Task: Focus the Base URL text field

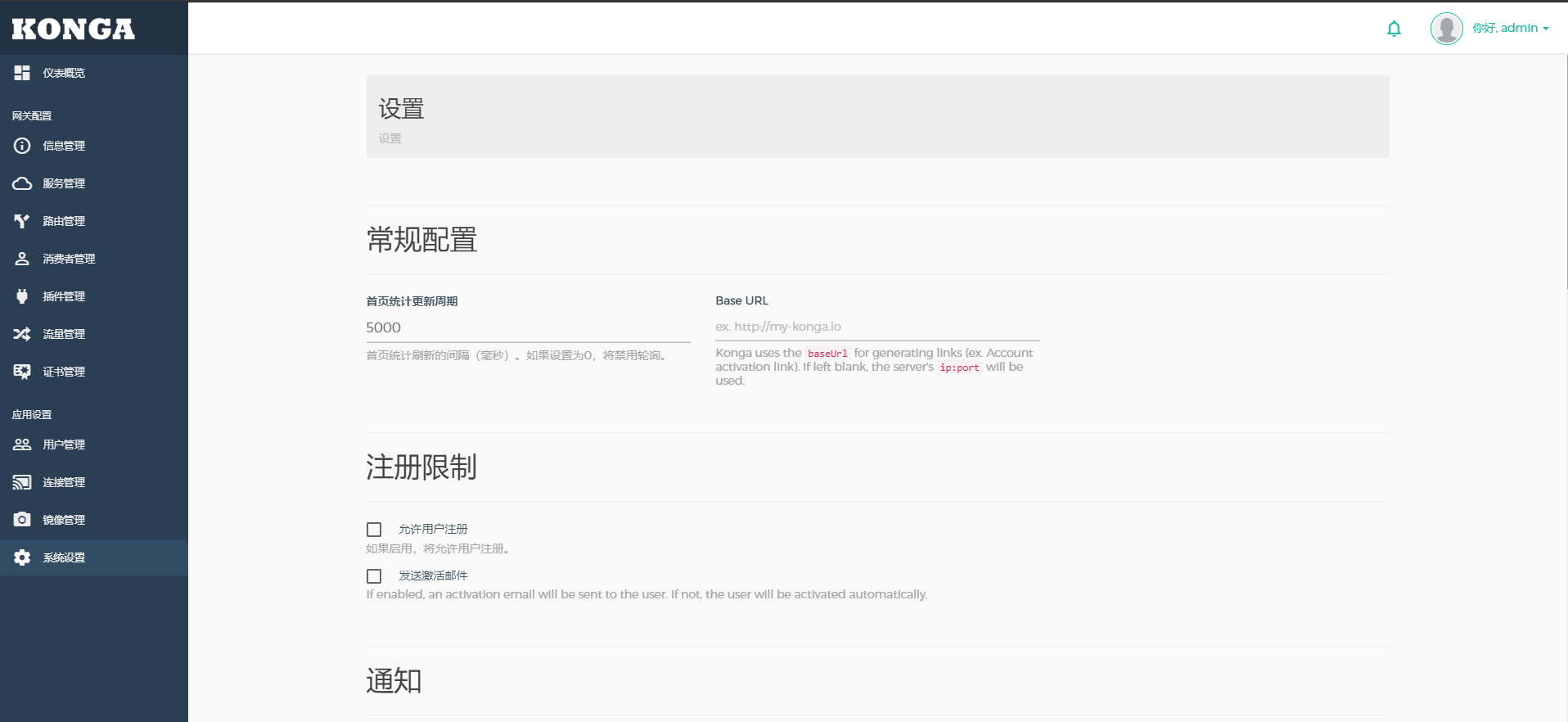Action: click(876, 327)
